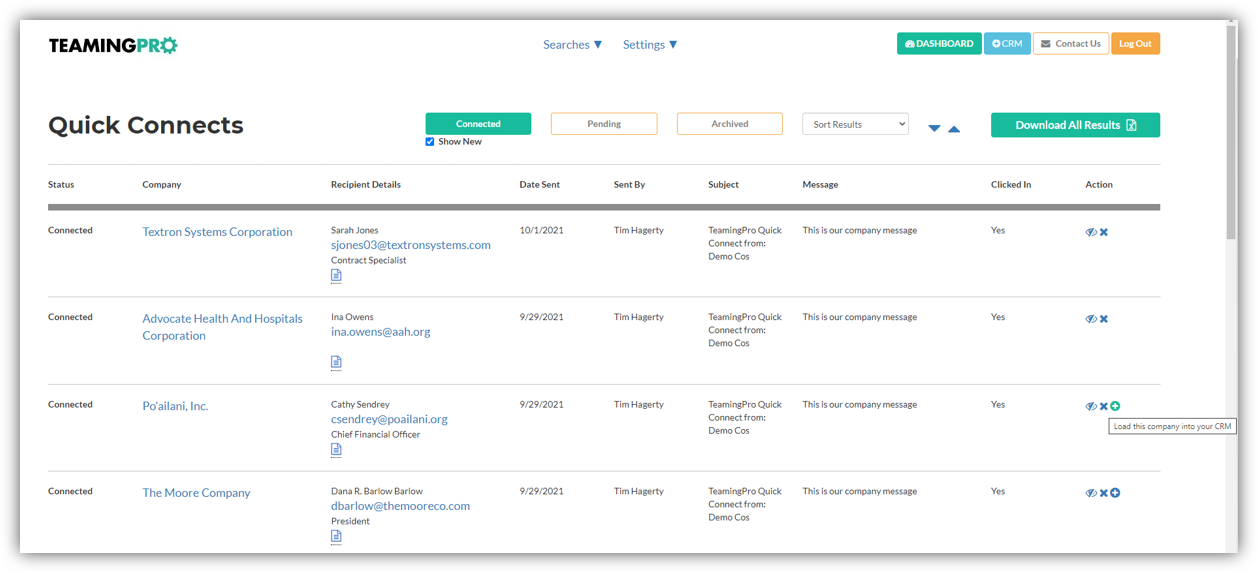Open document icon under Sarah Jones details
The image size is (1258, 573).
tap(336, 276)
